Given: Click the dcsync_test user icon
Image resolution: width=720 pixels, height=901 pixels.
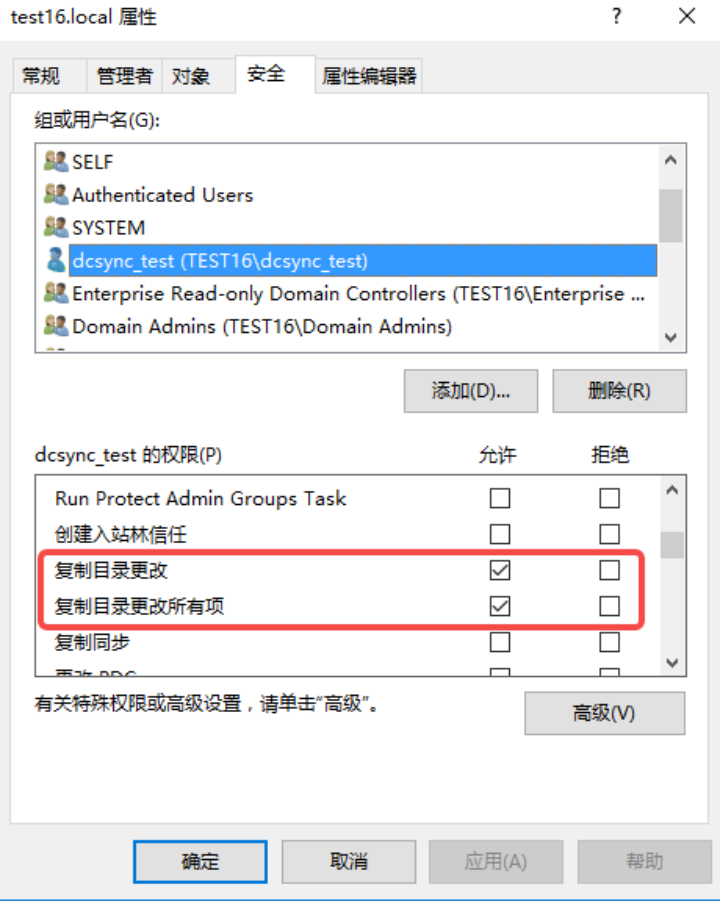Looking at the screenshot, I should point(56,260).
